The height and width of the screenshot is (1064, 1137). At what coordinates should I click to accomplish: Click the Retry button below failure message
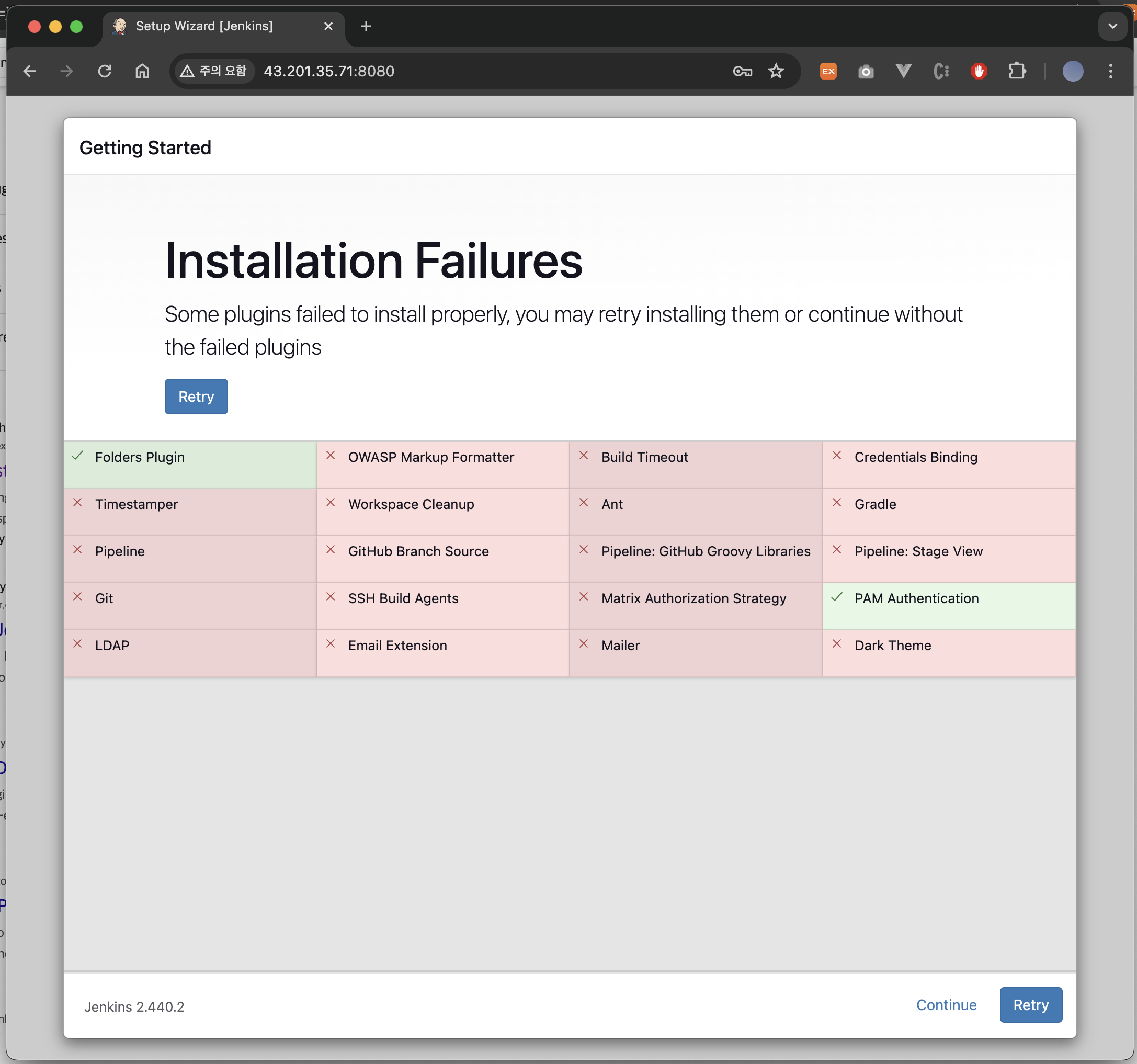click(196, 397)
